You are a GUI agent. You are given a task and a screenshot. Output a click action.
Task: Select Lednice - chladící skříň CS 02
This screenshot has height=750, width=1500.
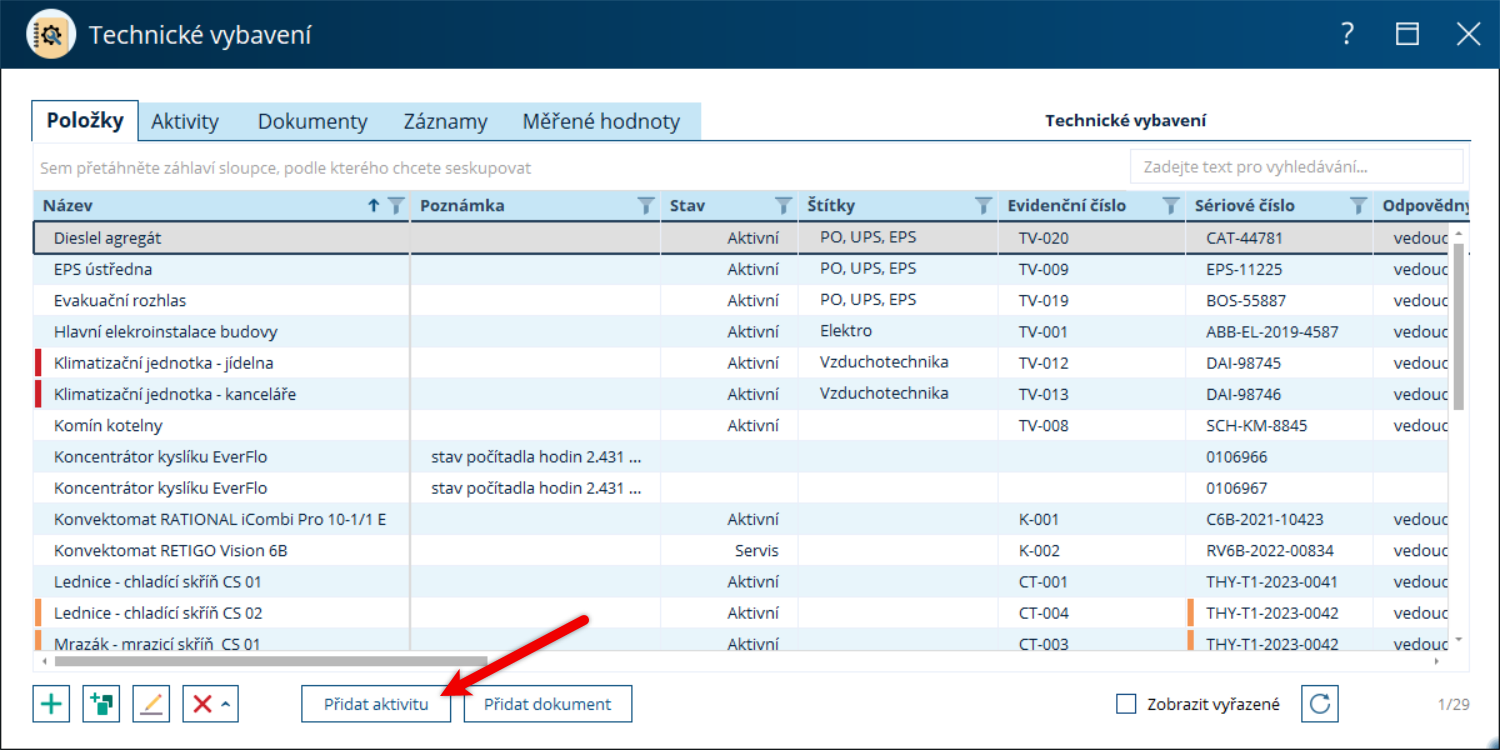point(743,613)
